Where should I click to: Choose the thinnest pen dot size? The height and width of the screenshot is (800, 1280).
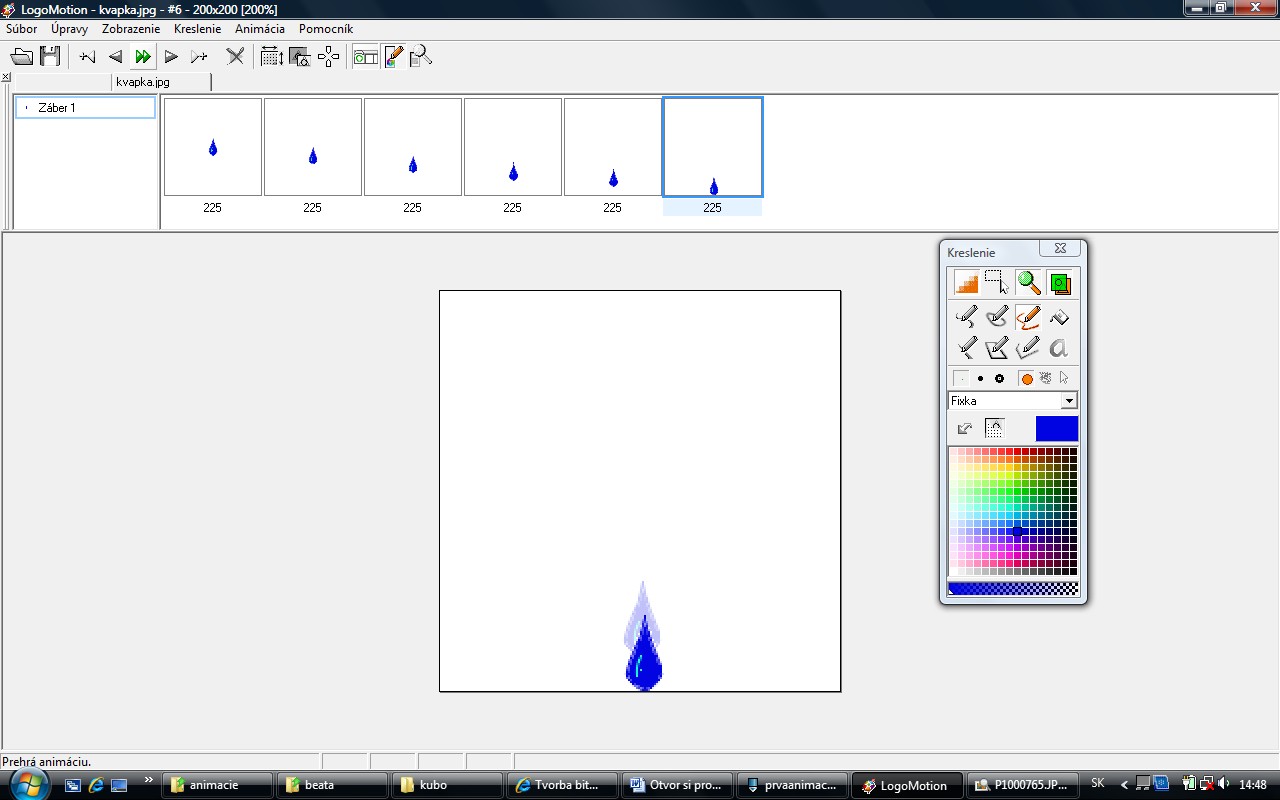(961, 379)
